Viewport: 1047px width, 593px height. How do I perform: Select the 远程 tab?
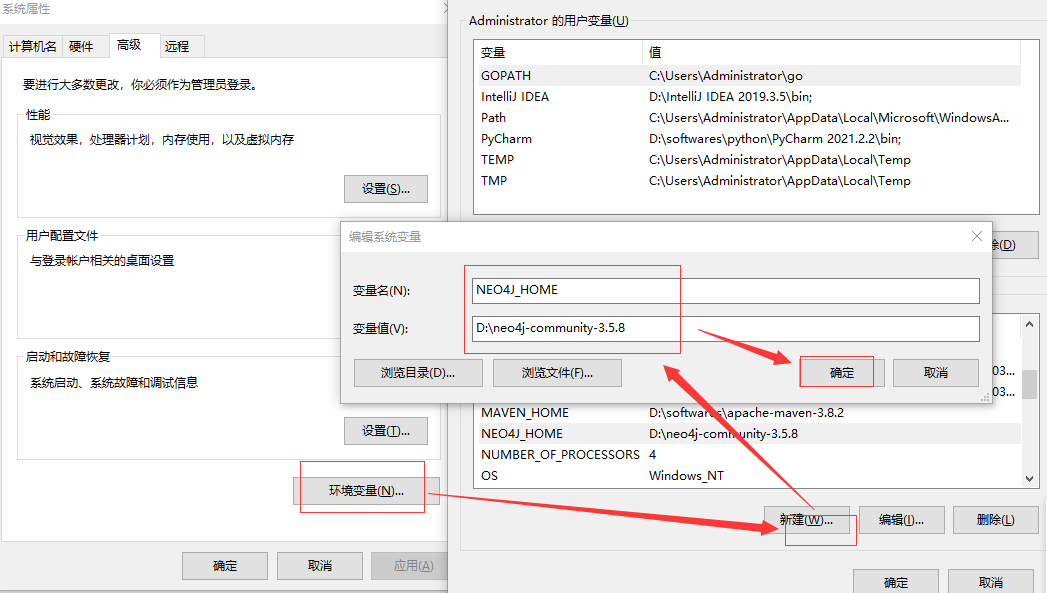pyautogui.click(x=180, y=45)
